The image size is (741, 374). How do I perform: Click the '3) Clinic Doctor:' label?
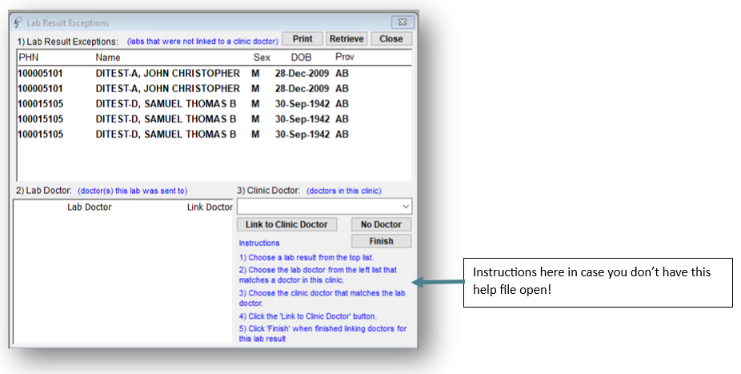point(268,191)
